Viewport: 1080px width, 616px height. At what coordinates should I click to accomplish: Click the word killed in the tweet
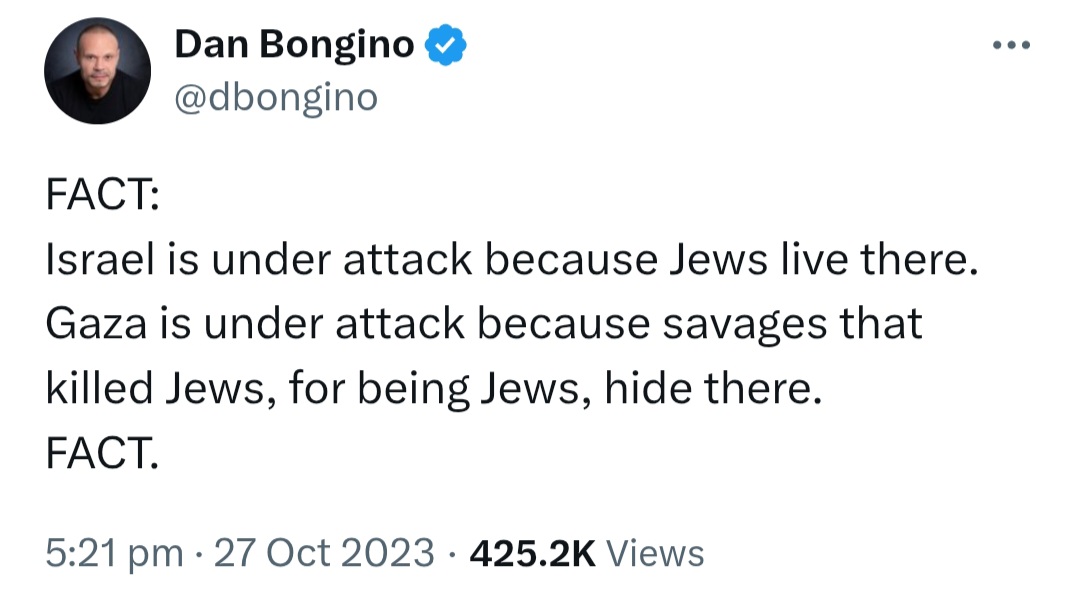pyautogui.click(x=99, y=388)
